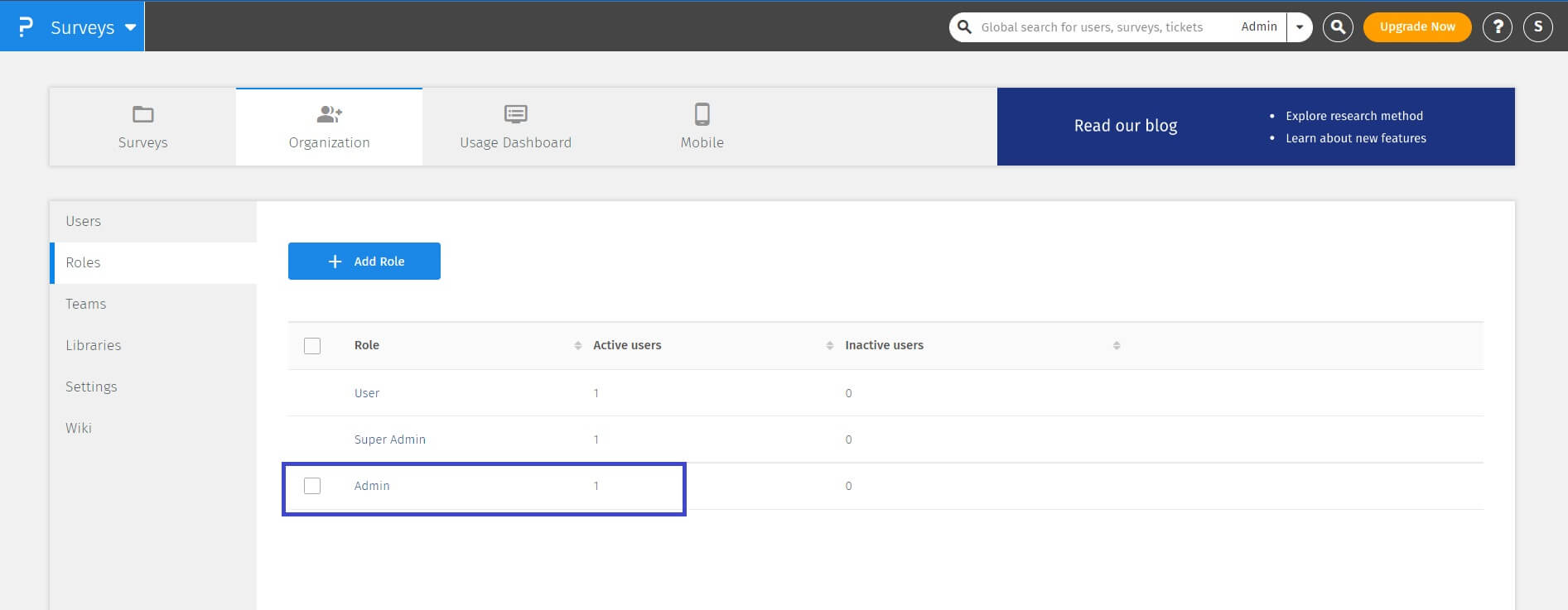Image resolution: width=1568 pixels, height=610 pixels.
Task: Open Learn about new features link
Action: point(1356,138)
